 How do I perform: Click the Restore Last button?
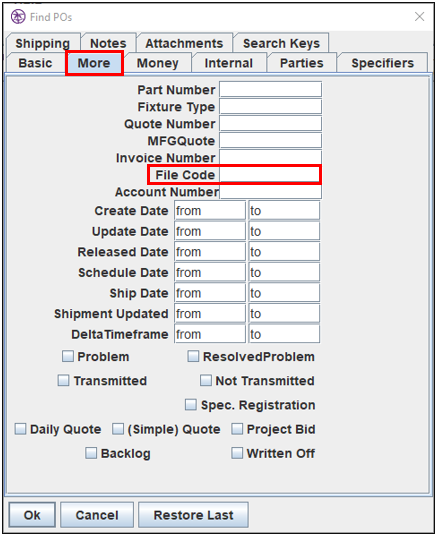pos(193,515)
